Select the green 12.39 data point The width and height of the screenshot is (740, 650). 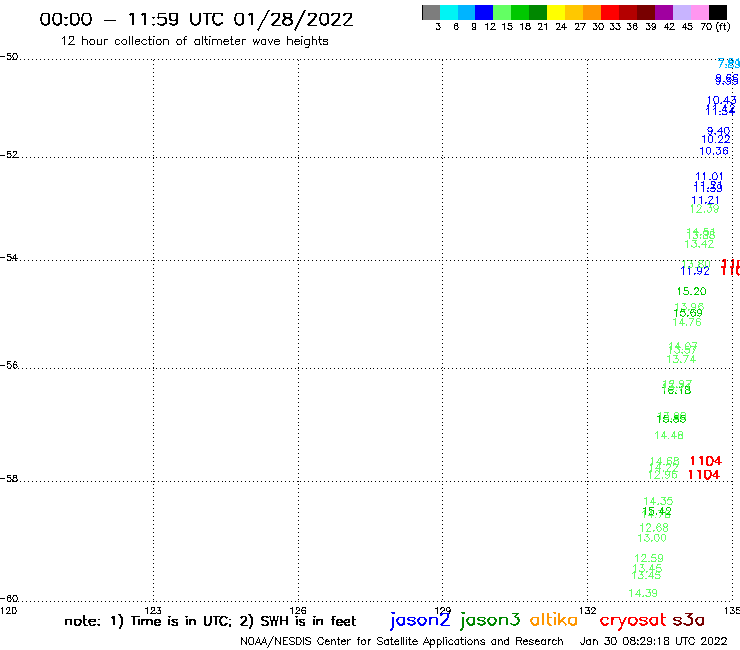point(705,209)
